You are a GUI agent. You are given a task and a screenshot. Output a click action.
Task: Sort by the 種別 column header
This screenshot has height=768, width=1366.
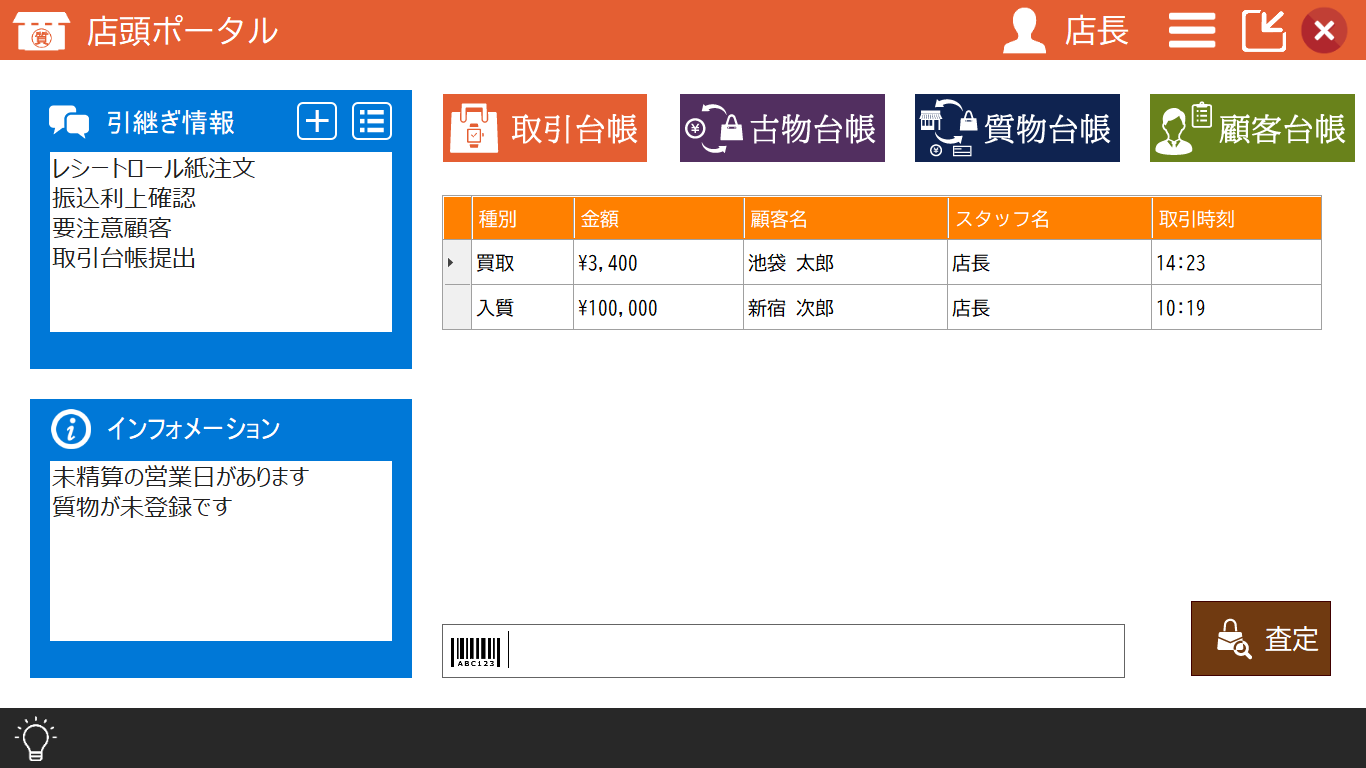point(523,218)
